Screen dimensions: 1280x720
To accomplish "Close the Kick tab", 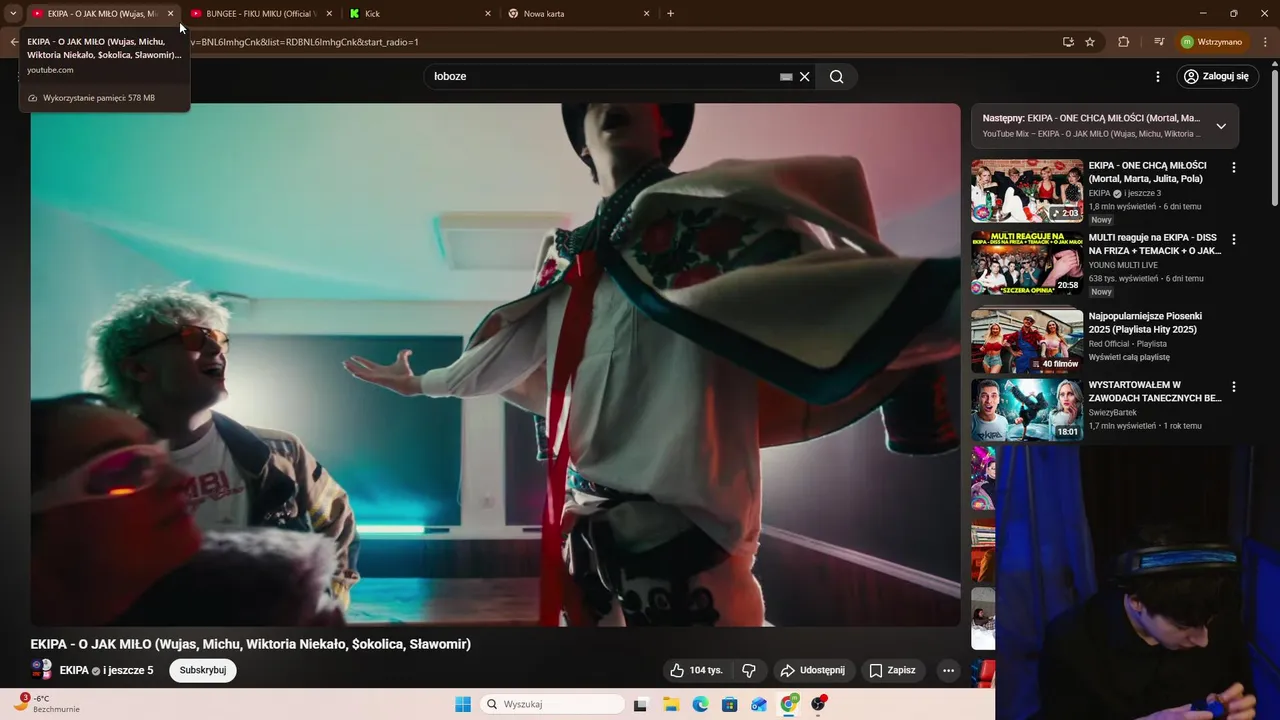I will 488,13.
